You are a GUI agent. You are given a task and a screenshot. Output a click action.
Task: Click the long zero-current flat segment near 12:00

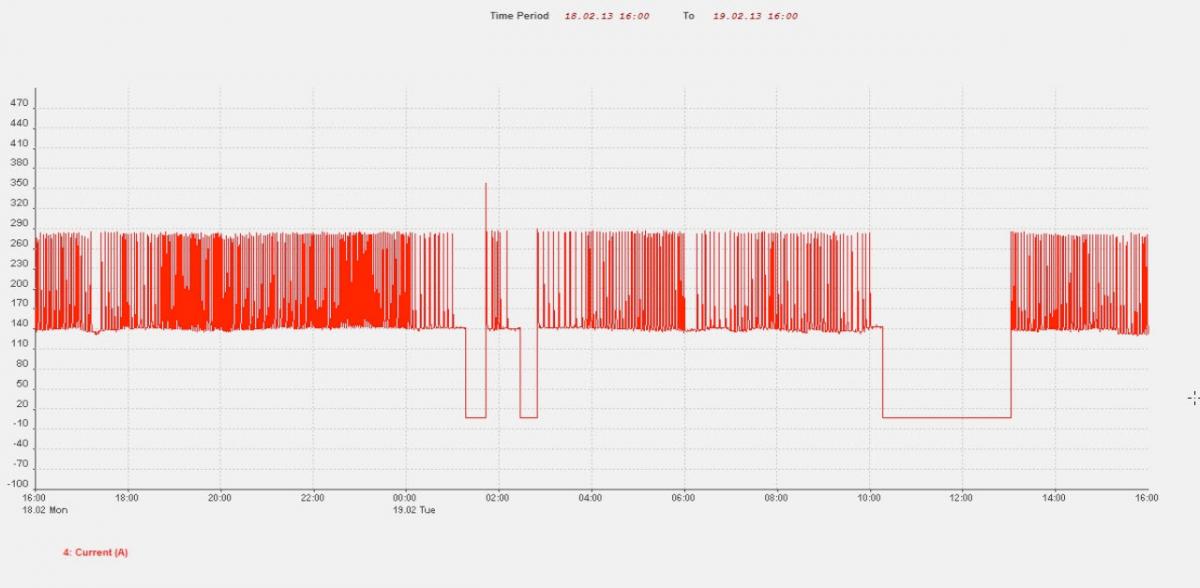coord(947,417)
